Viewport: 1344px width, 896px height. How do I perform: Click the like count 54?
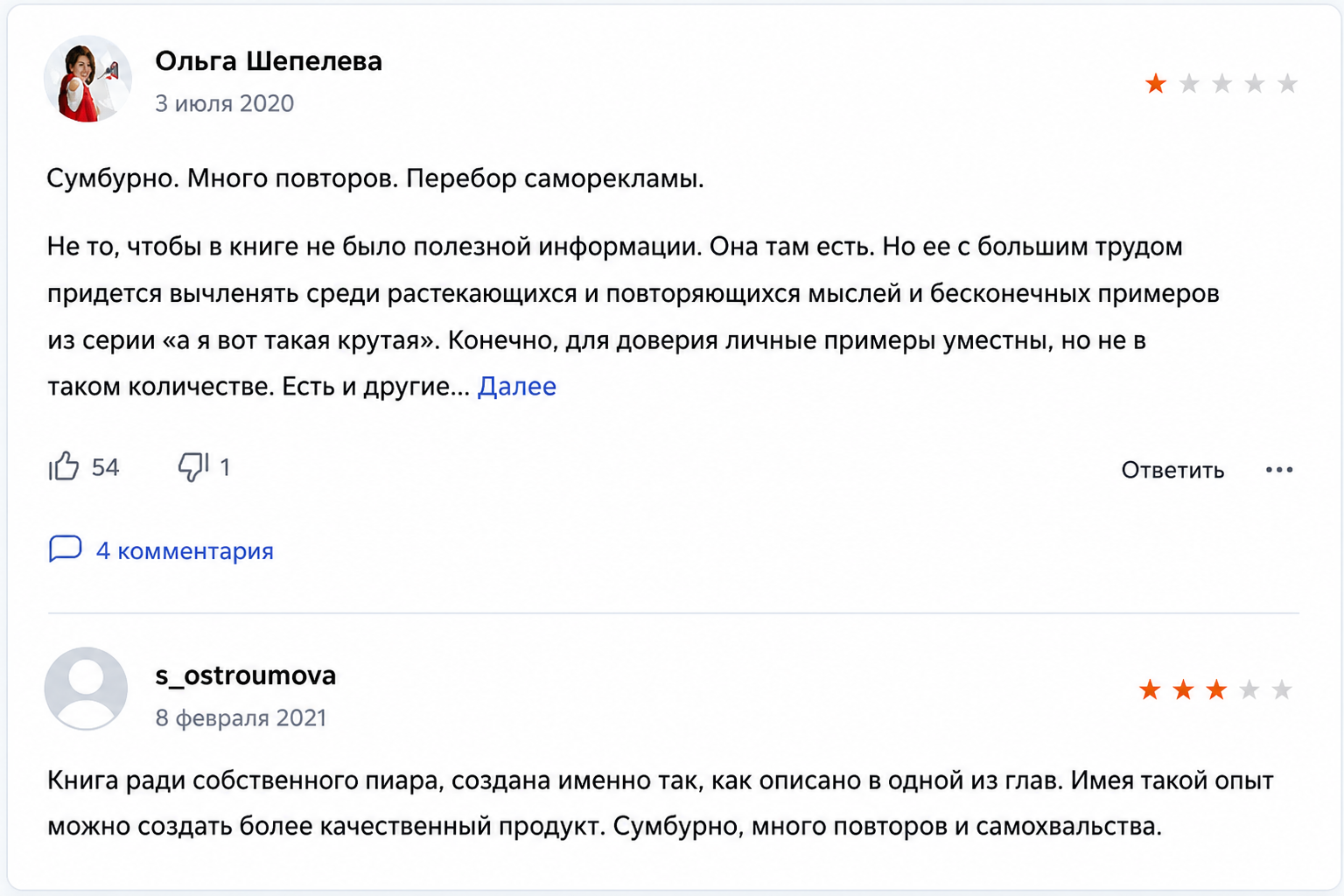[105, 467]
